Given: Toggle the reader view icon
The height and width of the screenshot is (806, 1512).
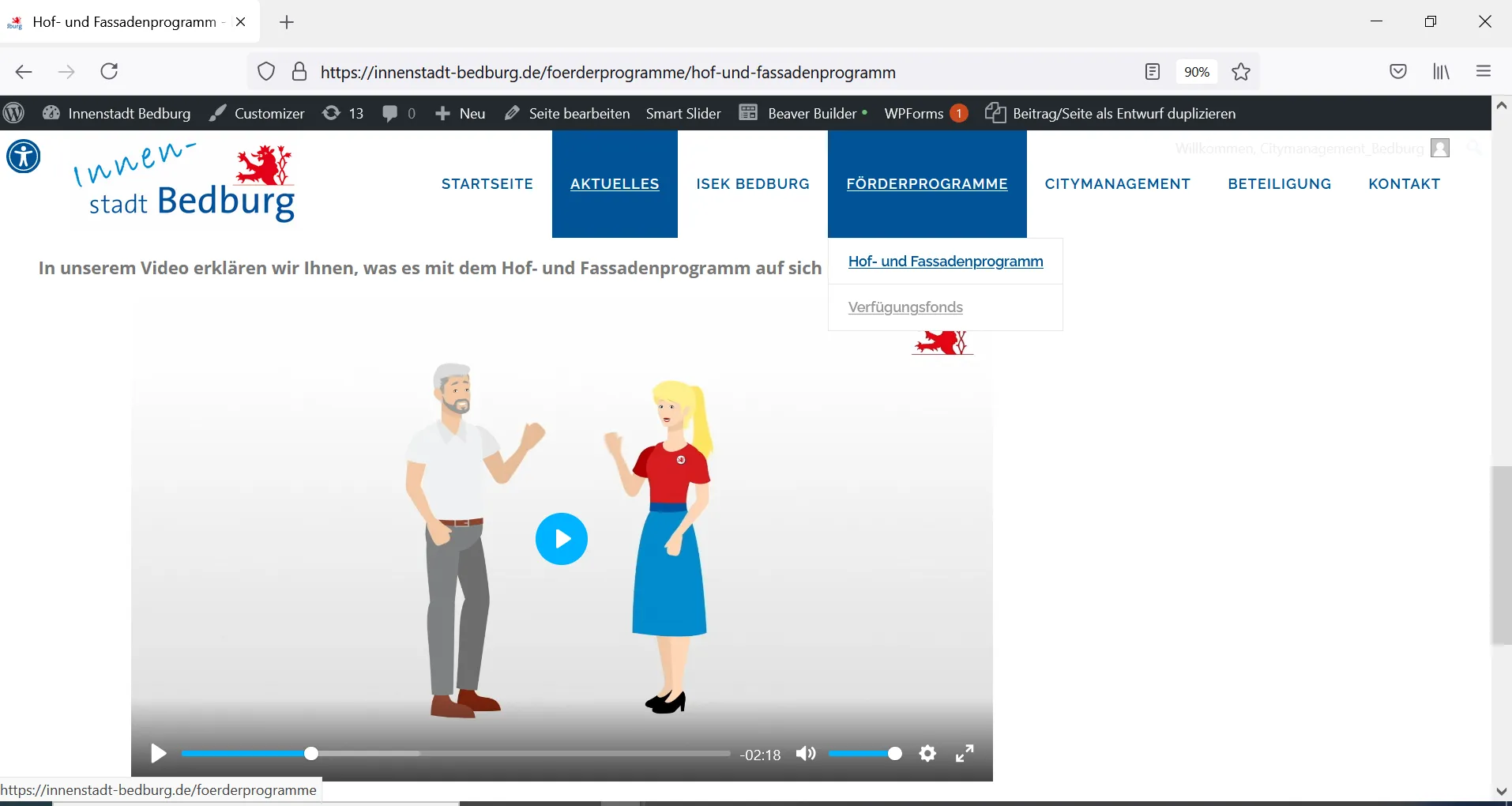Looking at the screenshot, I should click(x=1153, y=72).
